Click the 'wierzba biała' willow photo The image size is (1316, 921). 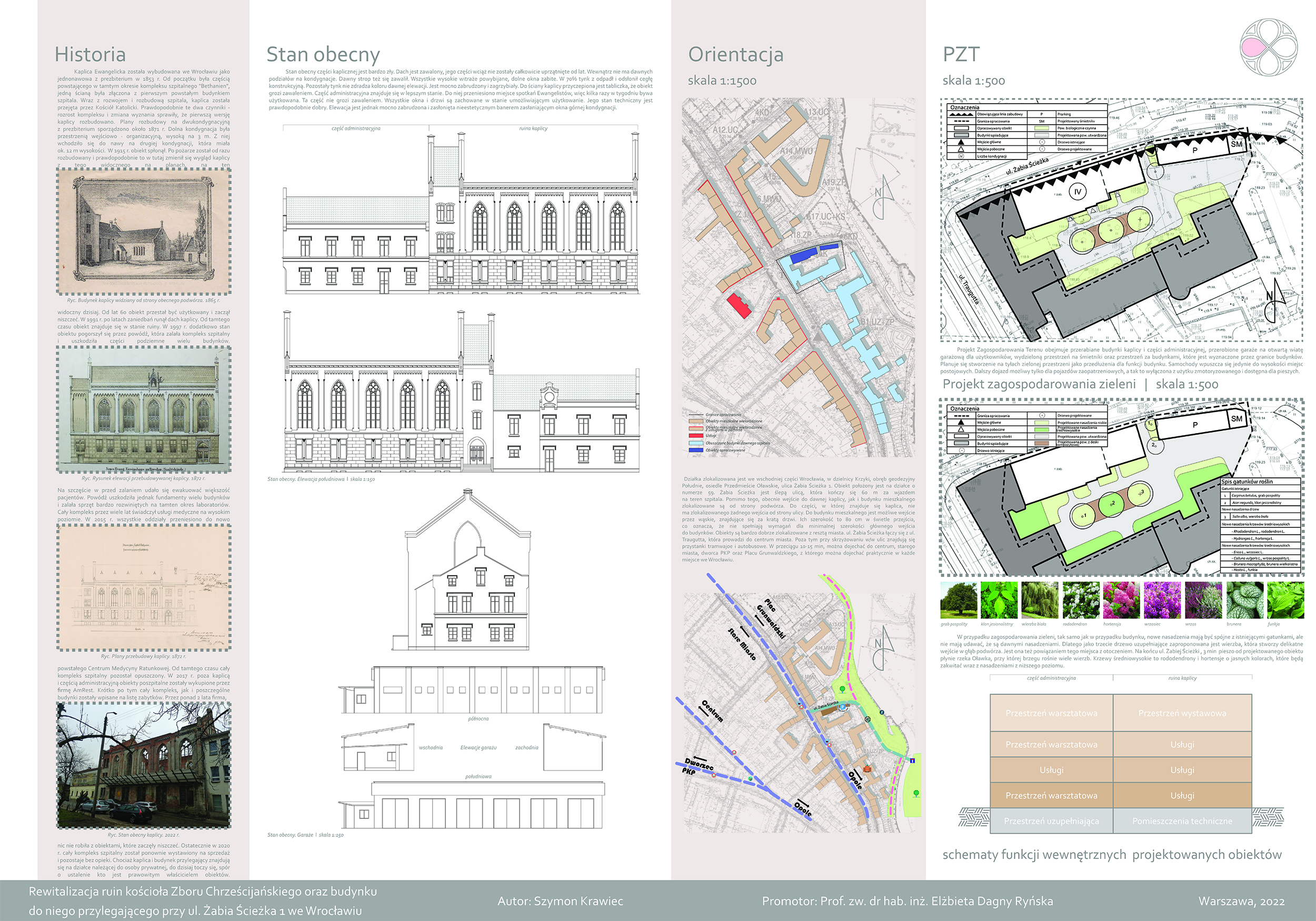[1040, 600]
